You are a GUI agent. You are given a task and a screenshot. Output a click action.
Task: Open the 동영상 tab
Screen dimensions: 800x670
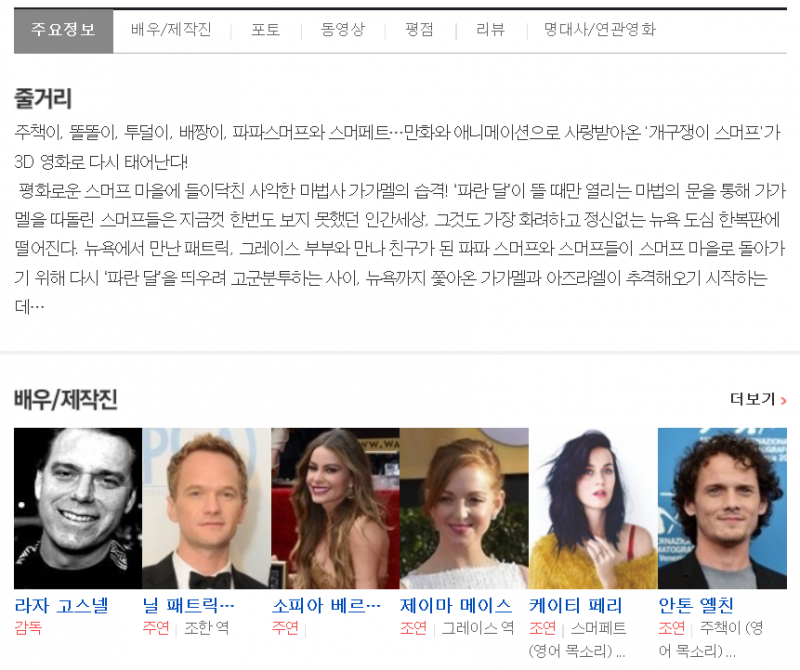click(x=343, y=30)
